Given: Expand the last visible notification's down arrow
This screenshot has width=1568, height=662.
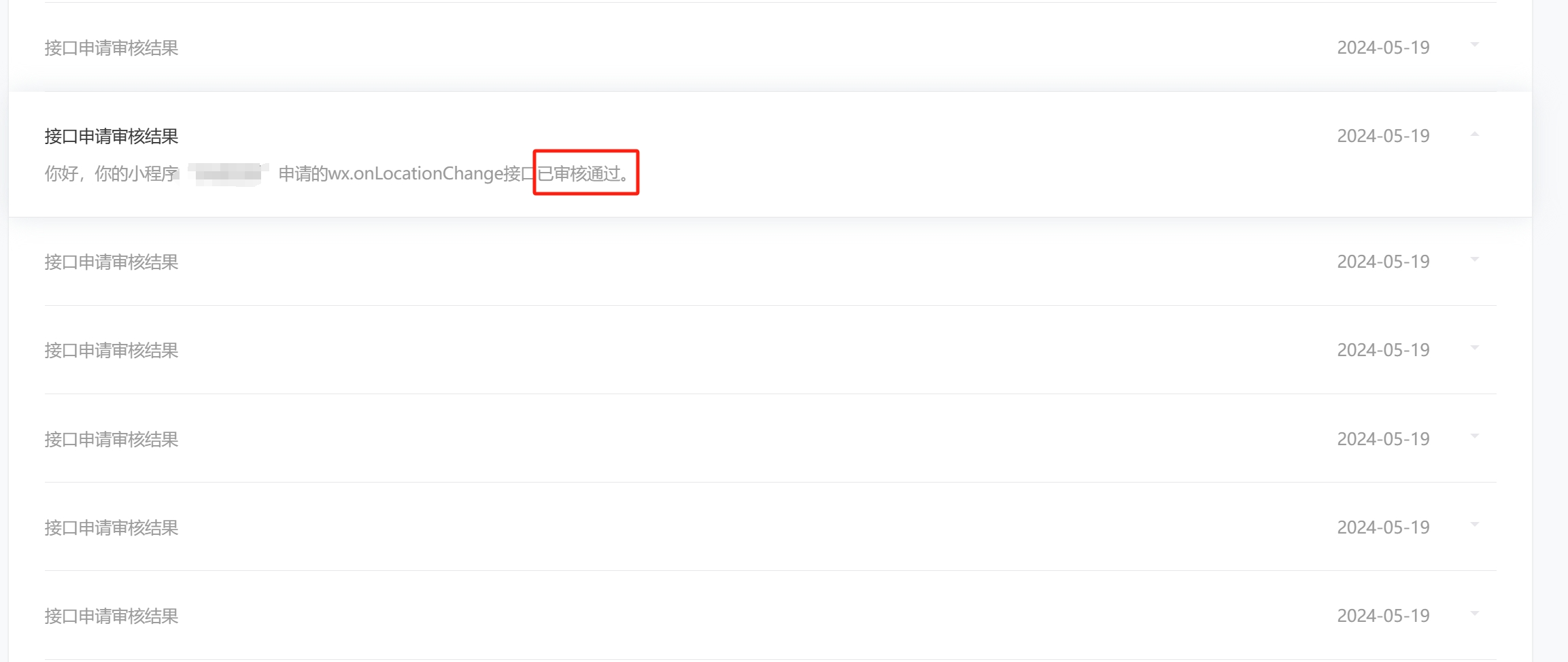Looking at the screenshot, I should (1474, 614).
